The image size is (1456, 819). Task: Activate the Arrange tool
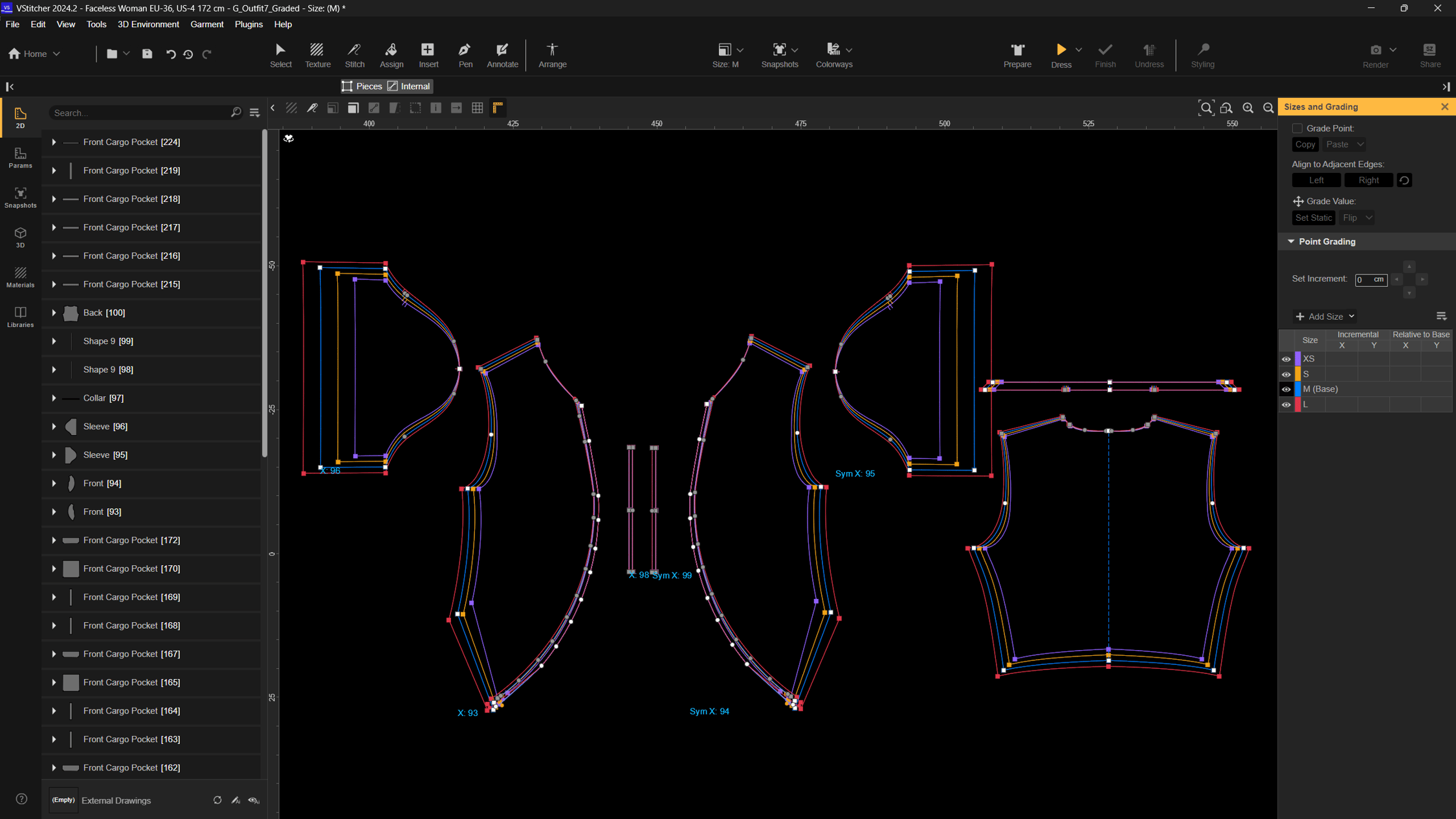tap(552, 55)
